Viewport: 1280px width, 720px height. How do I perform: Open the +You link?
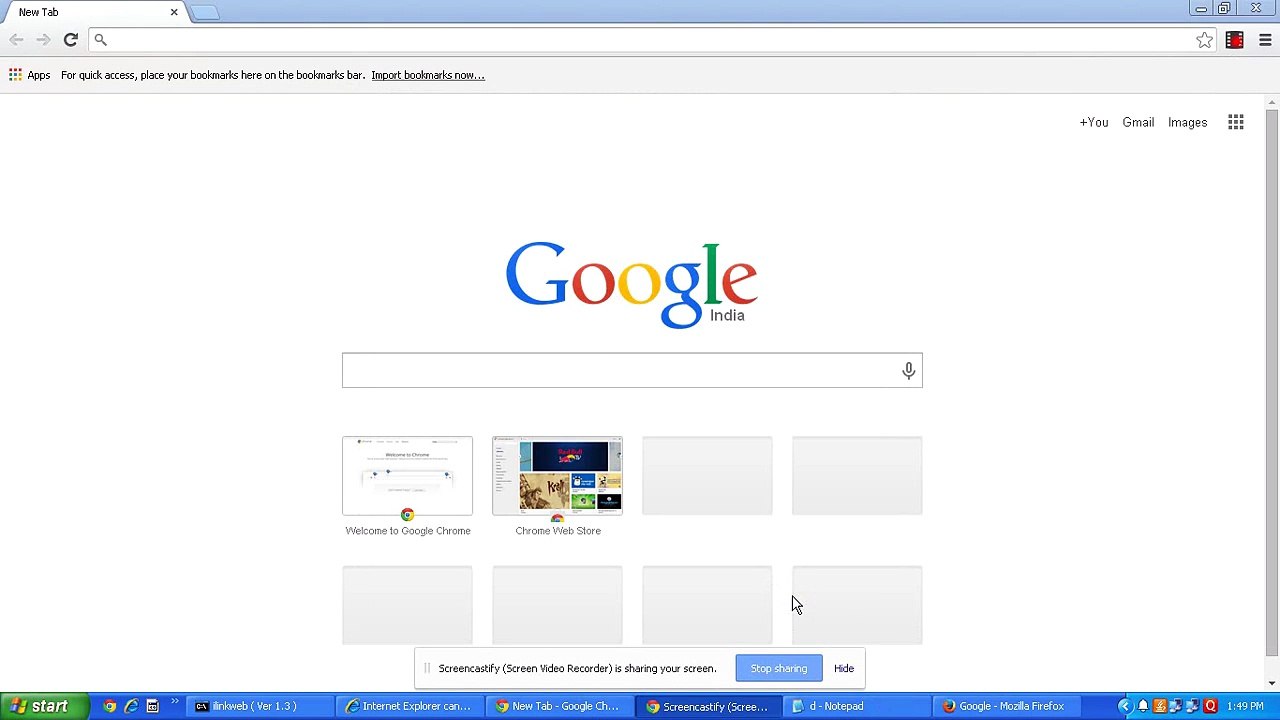pyautogui.click(x=1094, y=122)
